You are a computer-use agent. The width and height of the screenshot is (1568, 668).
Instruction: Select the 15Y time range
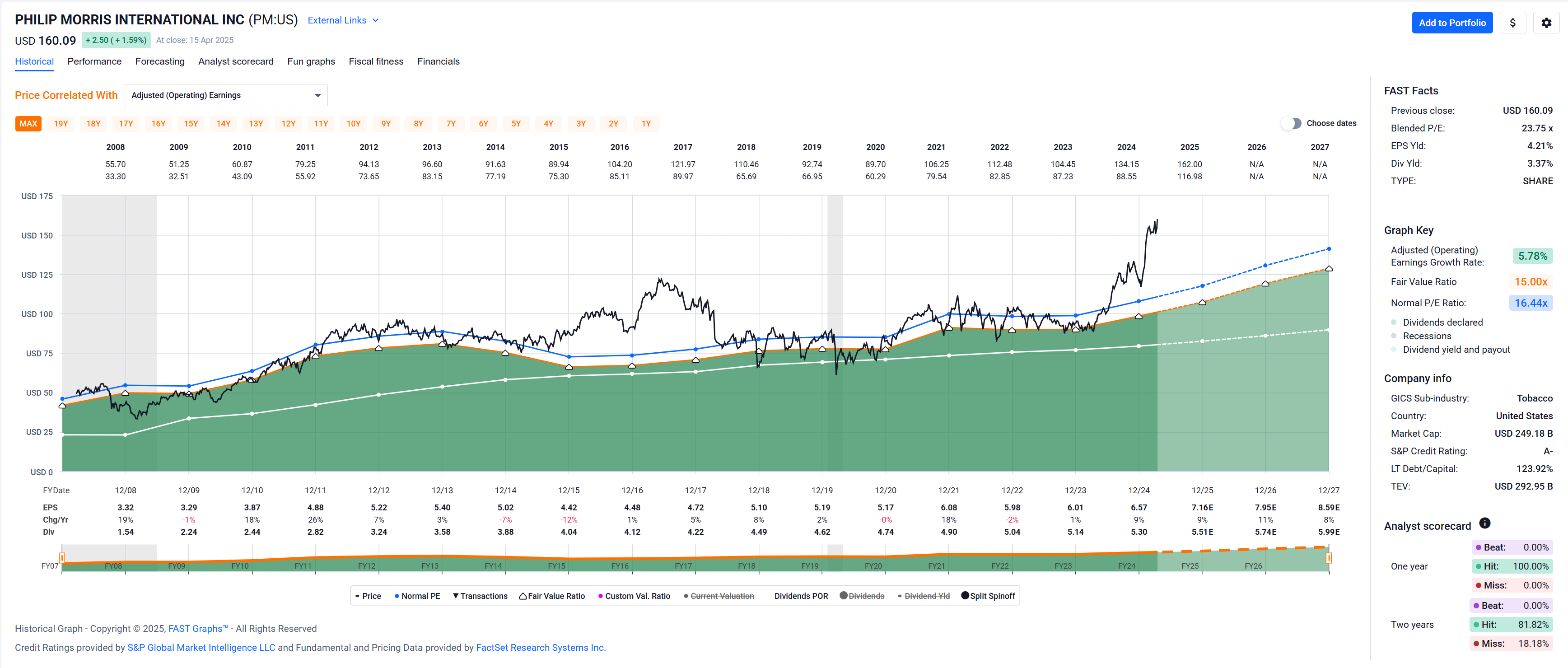[191, 124]
